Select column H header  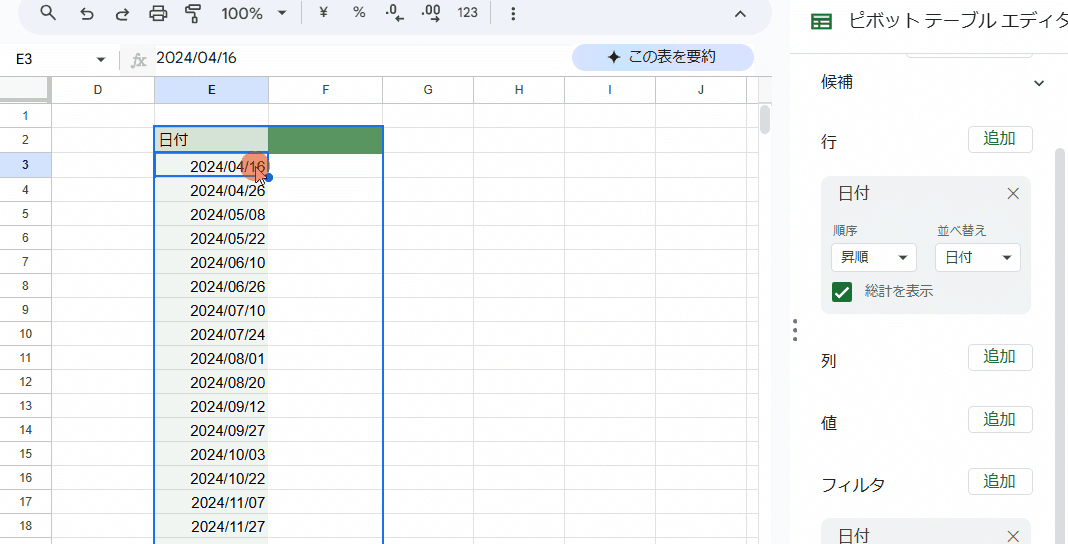(519, 90)
